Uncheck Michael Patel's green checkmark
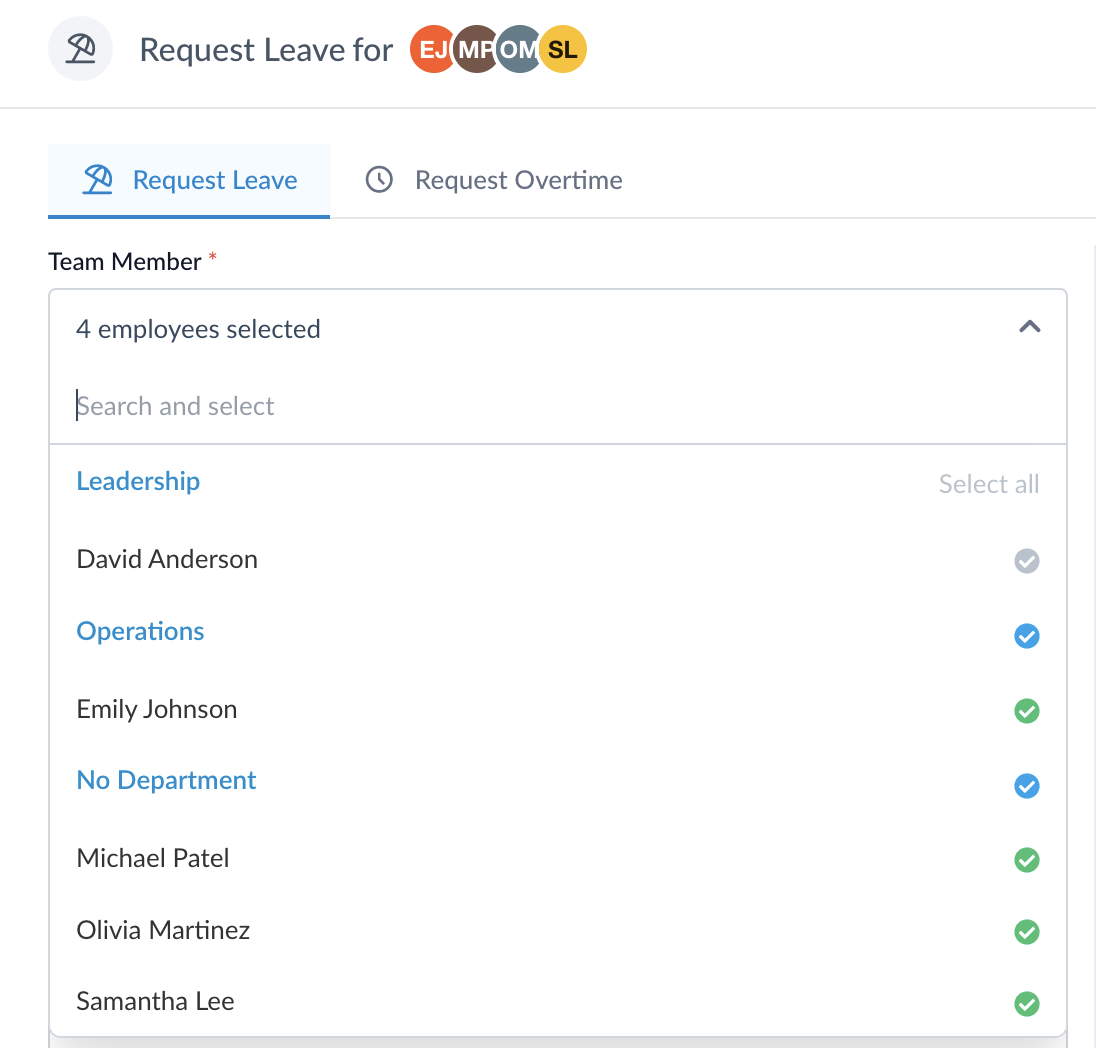Viewport: 1096px width, 1048px height. tap(1026, 859)
